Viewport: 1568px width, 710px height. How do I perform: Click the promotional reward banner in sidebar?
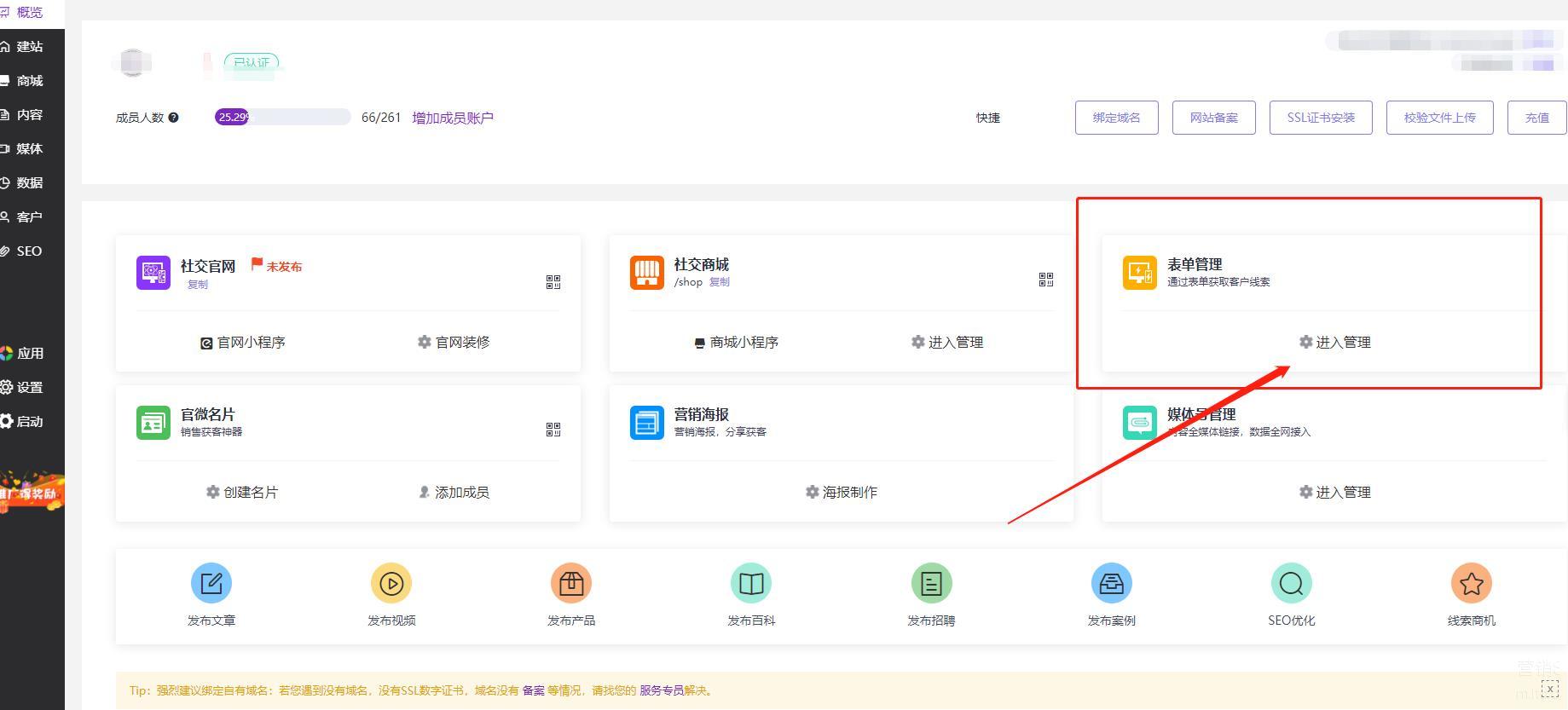[x=32, y=492]
